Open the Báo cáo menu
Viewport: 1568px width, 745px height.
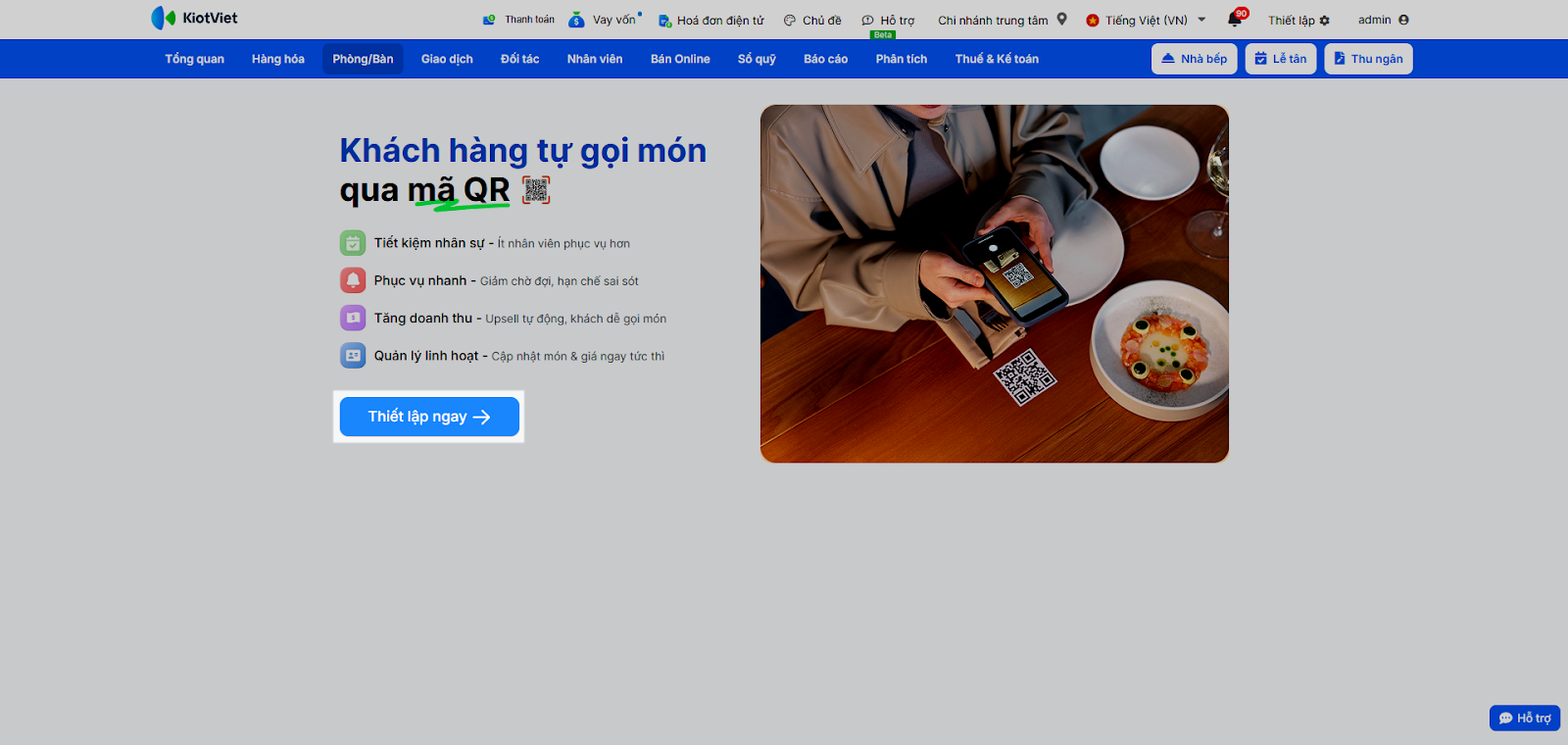pyautogui.click(x=825, y=59)
